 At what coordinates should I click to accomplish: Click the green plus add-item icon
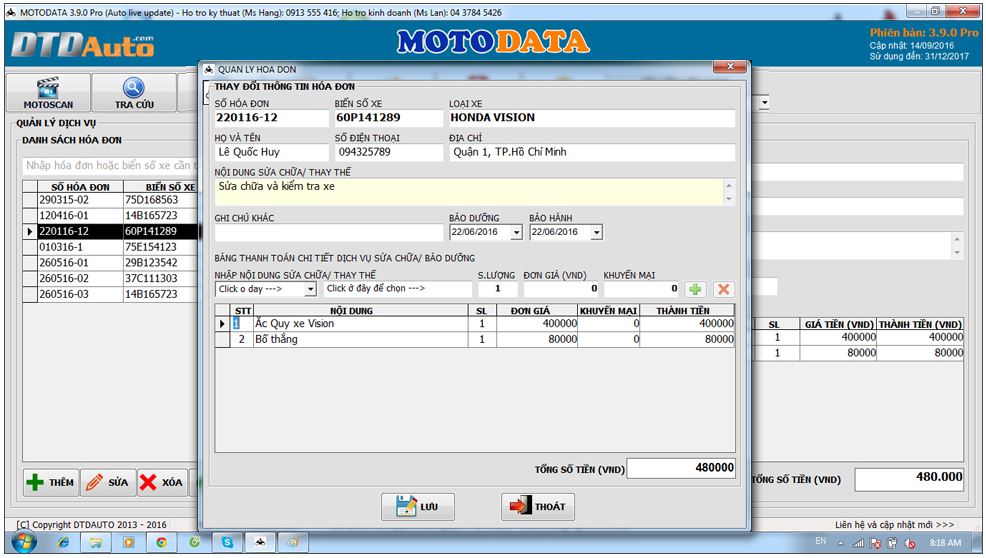pos(695,289)
